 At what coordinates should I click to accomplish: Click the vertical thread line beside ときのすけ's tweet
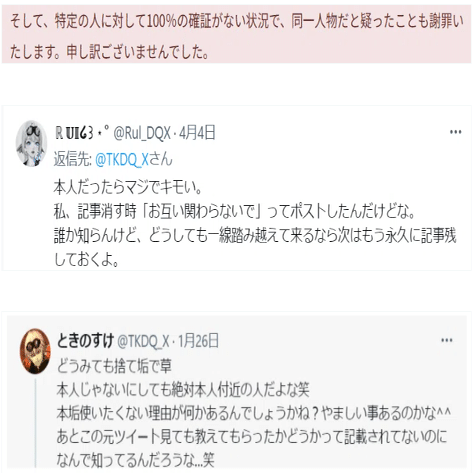point(36,422)
